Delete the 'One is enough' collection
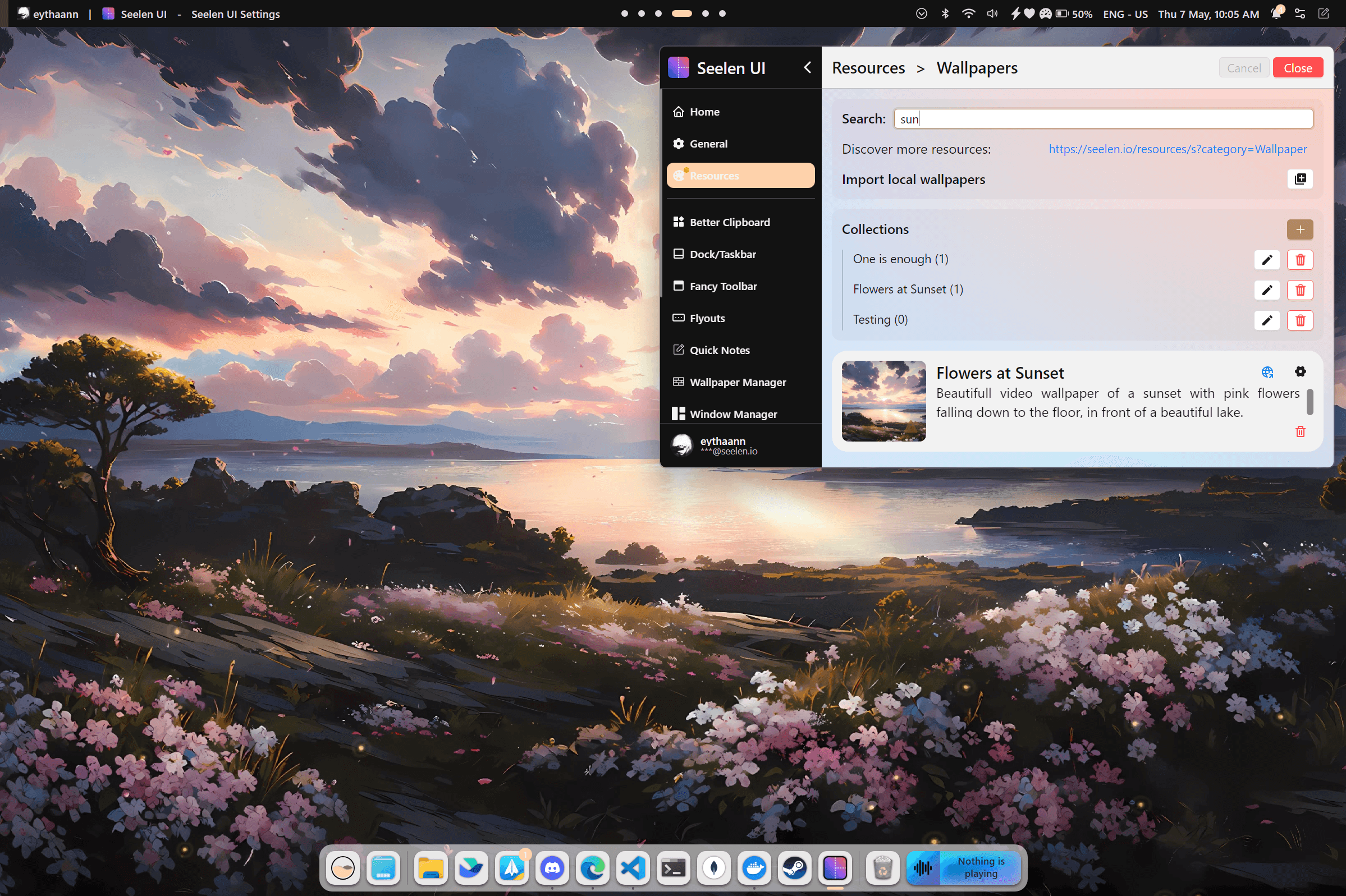 click(x=1300, y=259)
